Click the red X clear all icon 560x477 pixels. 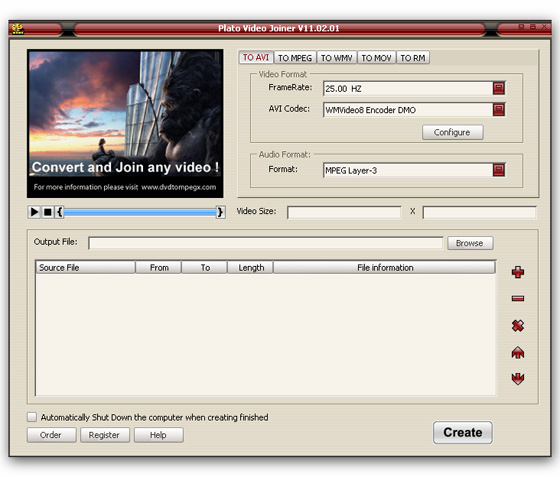[518, 325]
